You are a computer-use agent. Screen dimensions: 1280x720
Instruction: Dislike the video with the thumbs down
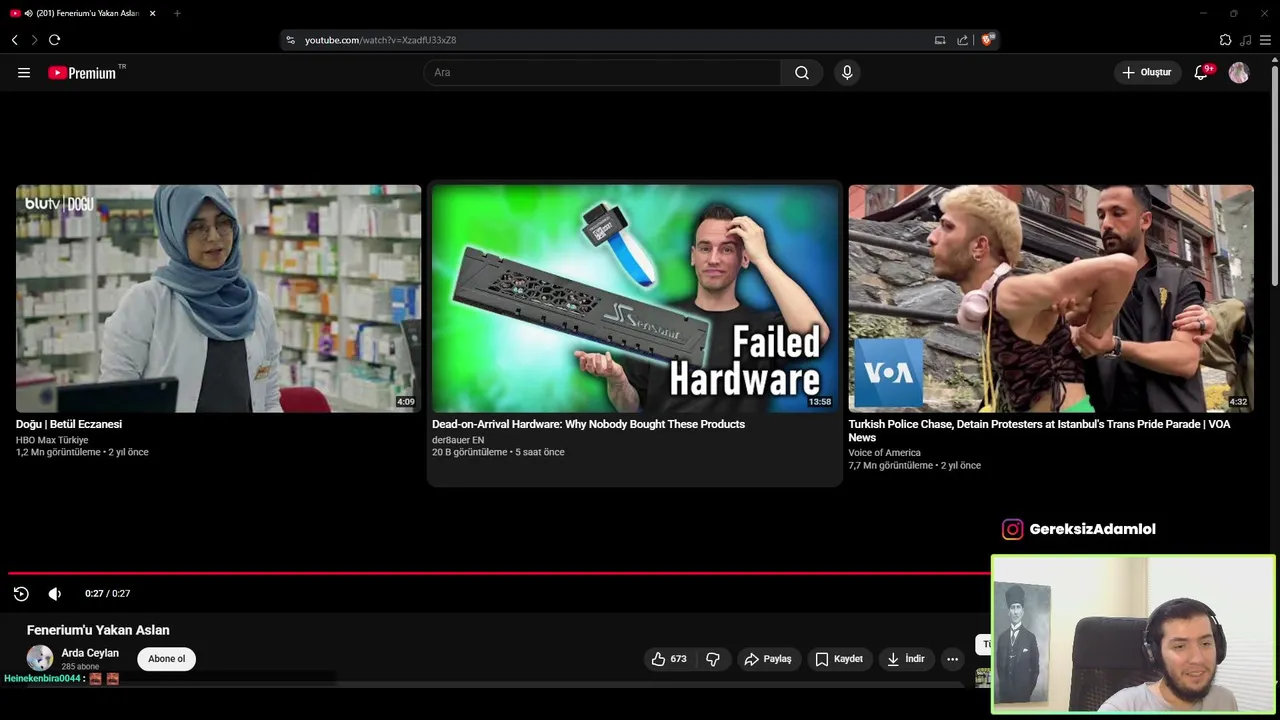coord(713,659)
